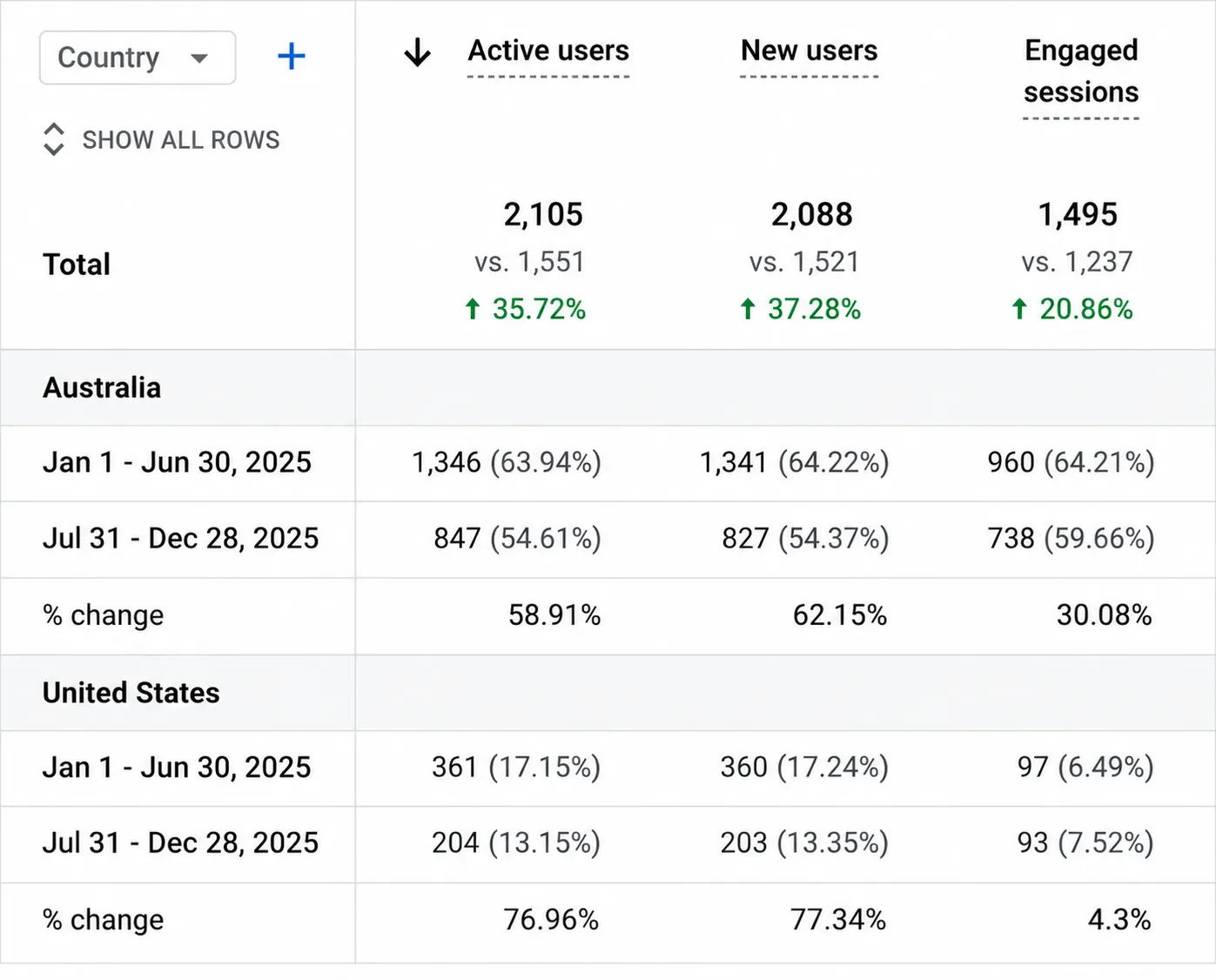This screenshot has height=980, width=1216.
Task: Sort by the New users column header
Action: pos(810,51)
